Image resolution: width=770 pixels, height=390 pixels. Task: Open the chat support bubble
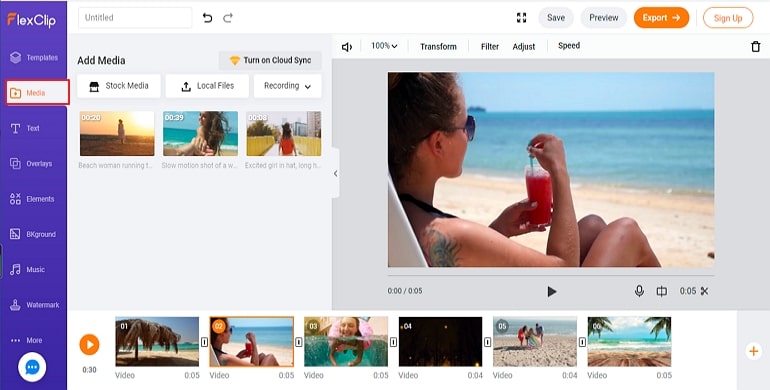tap(32, 367)
